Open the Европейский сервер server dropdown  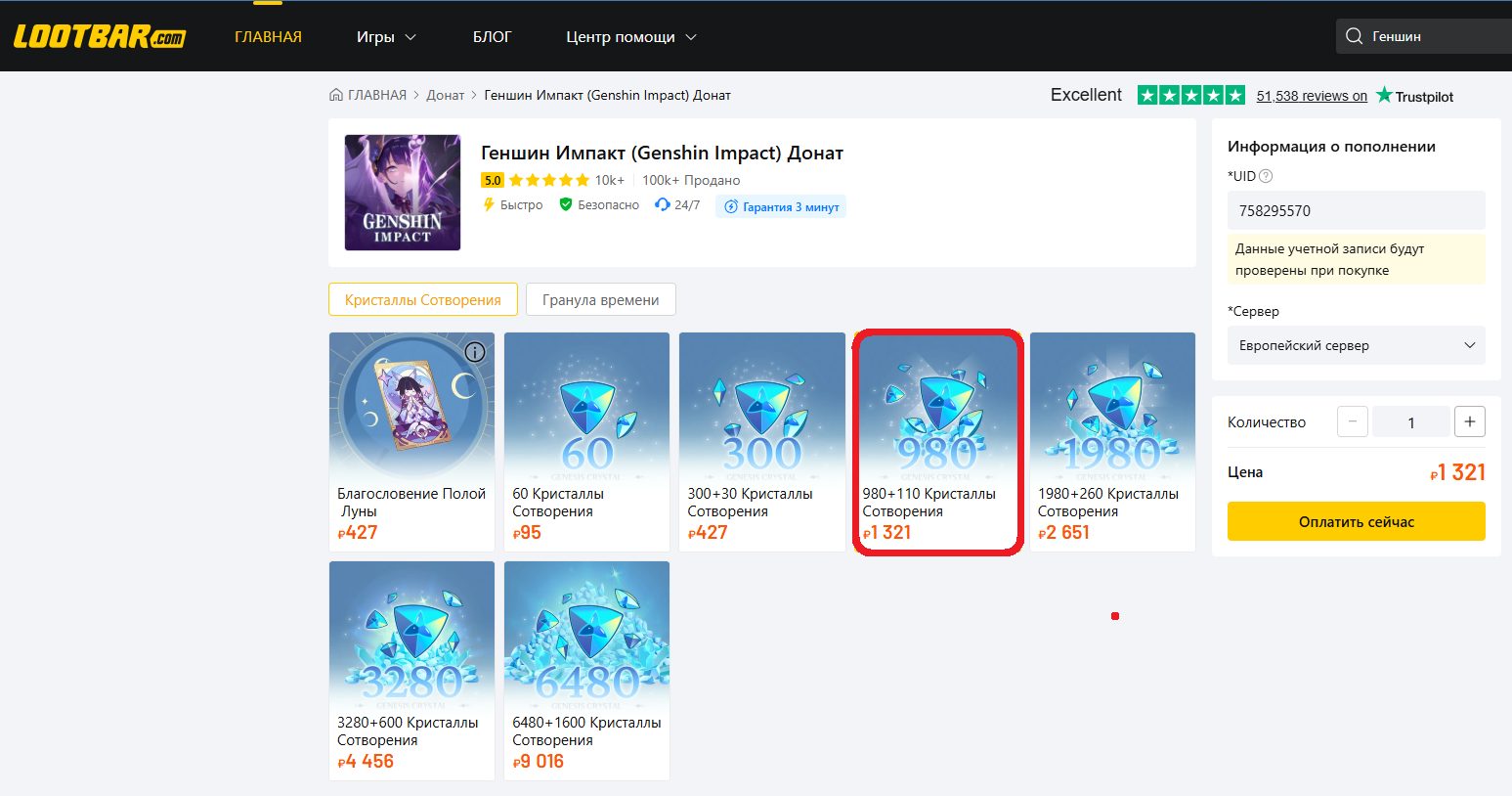(x=1357, y=345)
